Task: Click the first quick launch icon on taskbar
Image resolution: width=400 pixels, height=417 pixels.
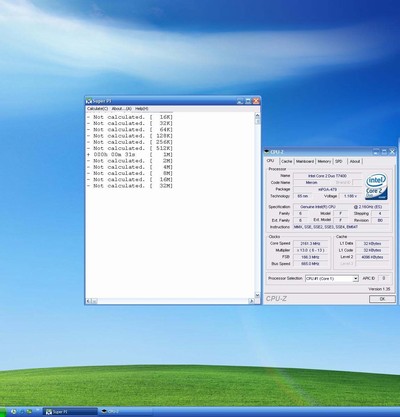Action: coord(14,412)
